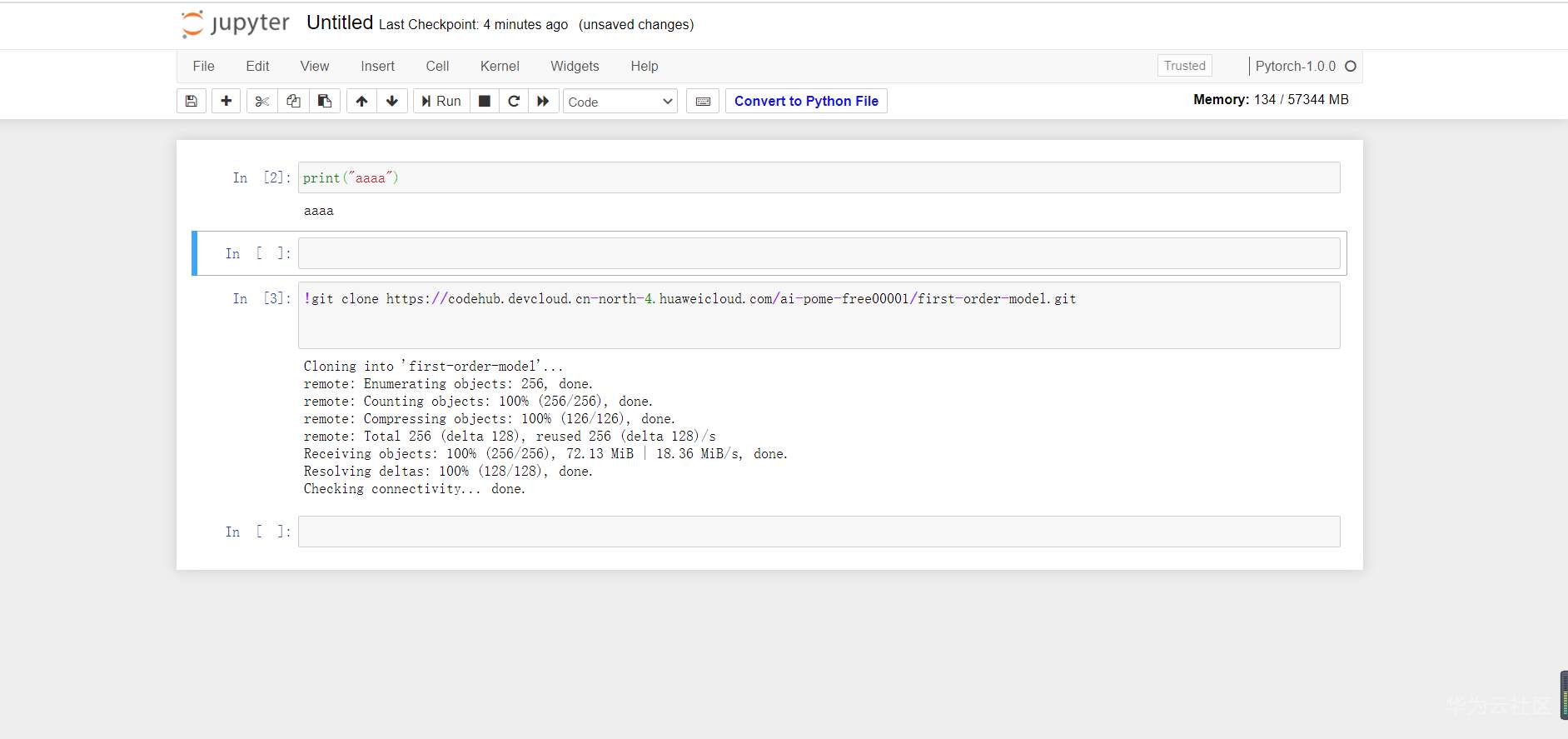Viewport: 1568px width, 739px height.
Task: Focus the selected empty code cell
Action: [x=819, y=253]
